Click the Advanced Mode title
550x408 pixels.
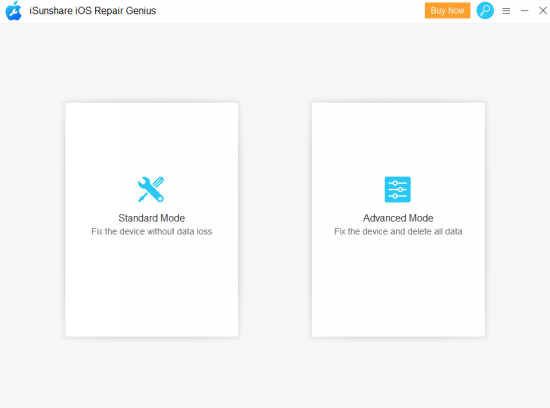click(x=398, y=218)
